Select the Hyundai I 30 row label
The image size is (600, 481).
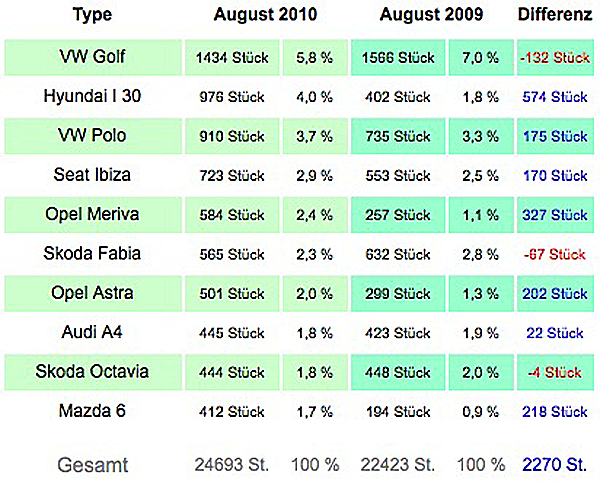point(92,96)
